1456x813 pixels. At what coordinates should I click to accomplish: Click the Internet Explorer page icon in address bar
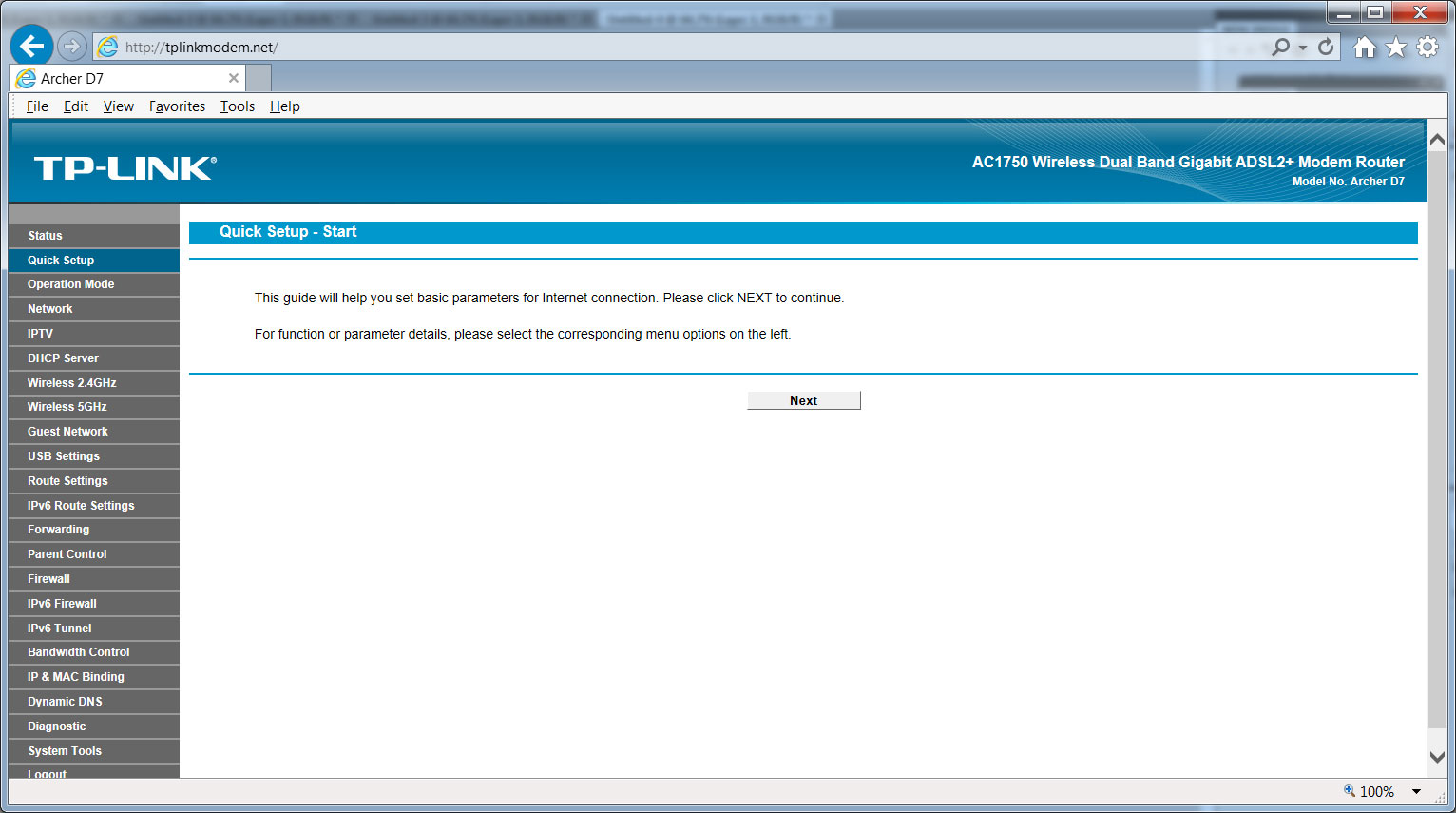tap(108, 47)
